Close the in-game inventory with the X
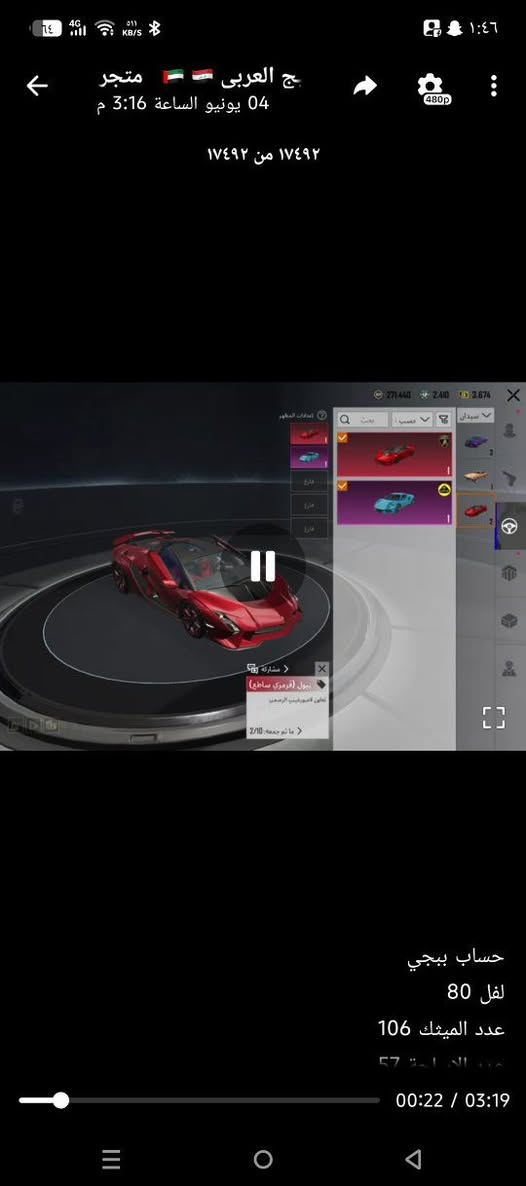The width and height of the screenshot is (526, 1186). (513, 395)
